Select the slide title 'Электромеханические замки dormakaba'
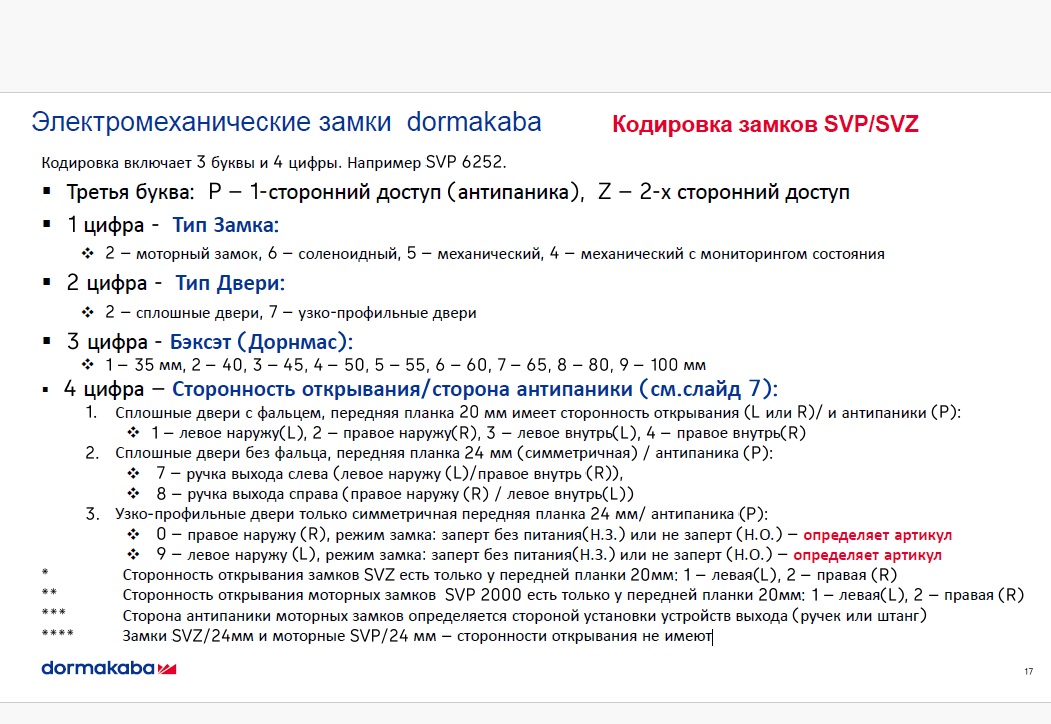The image size is (1051, 724). [286, 122]
